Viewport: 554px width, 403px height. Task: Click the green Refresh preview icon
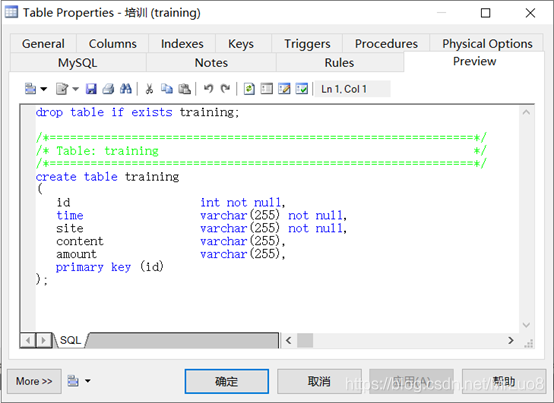(x=249, y=89)
